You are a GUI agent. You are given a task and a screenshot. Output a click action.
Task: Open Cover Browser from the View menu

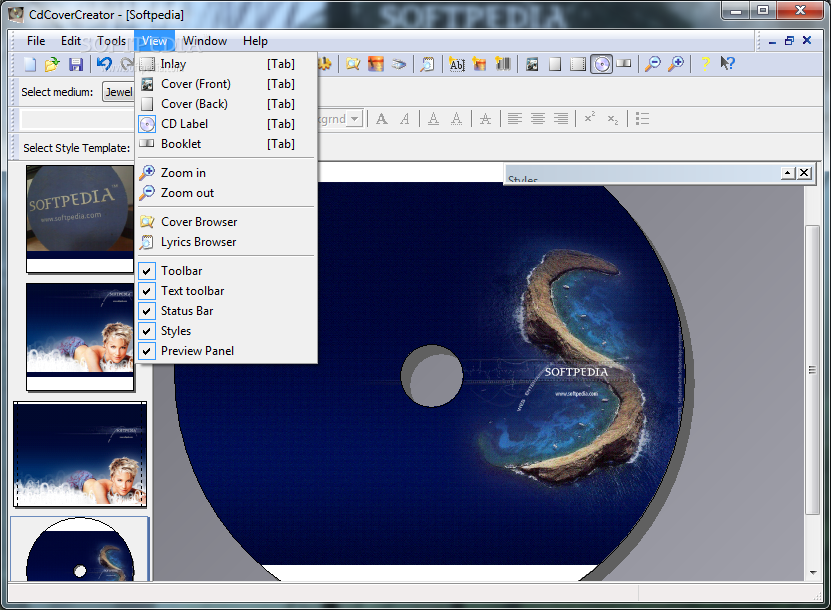click(x=227, y=222)
